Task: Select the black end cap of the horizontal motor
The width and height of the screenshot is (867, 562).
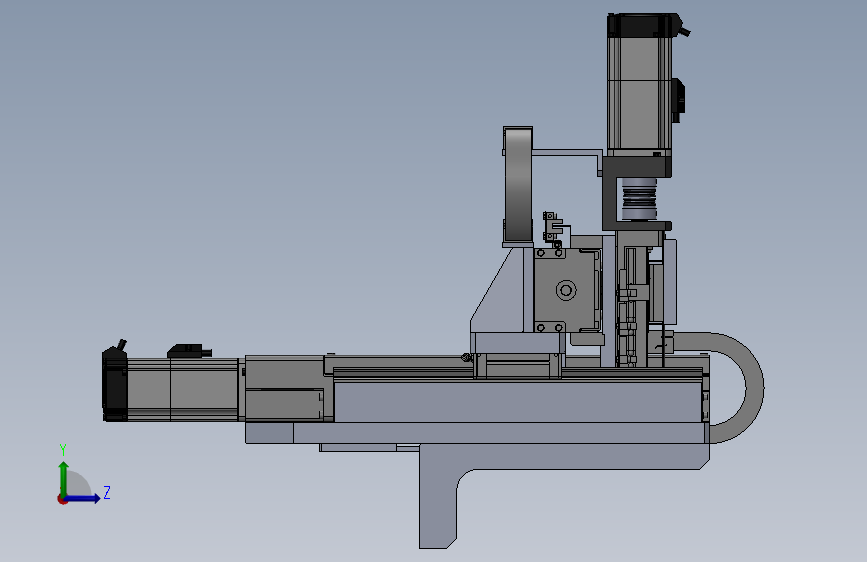Action: pyautogui.click(x=114, y=385)
